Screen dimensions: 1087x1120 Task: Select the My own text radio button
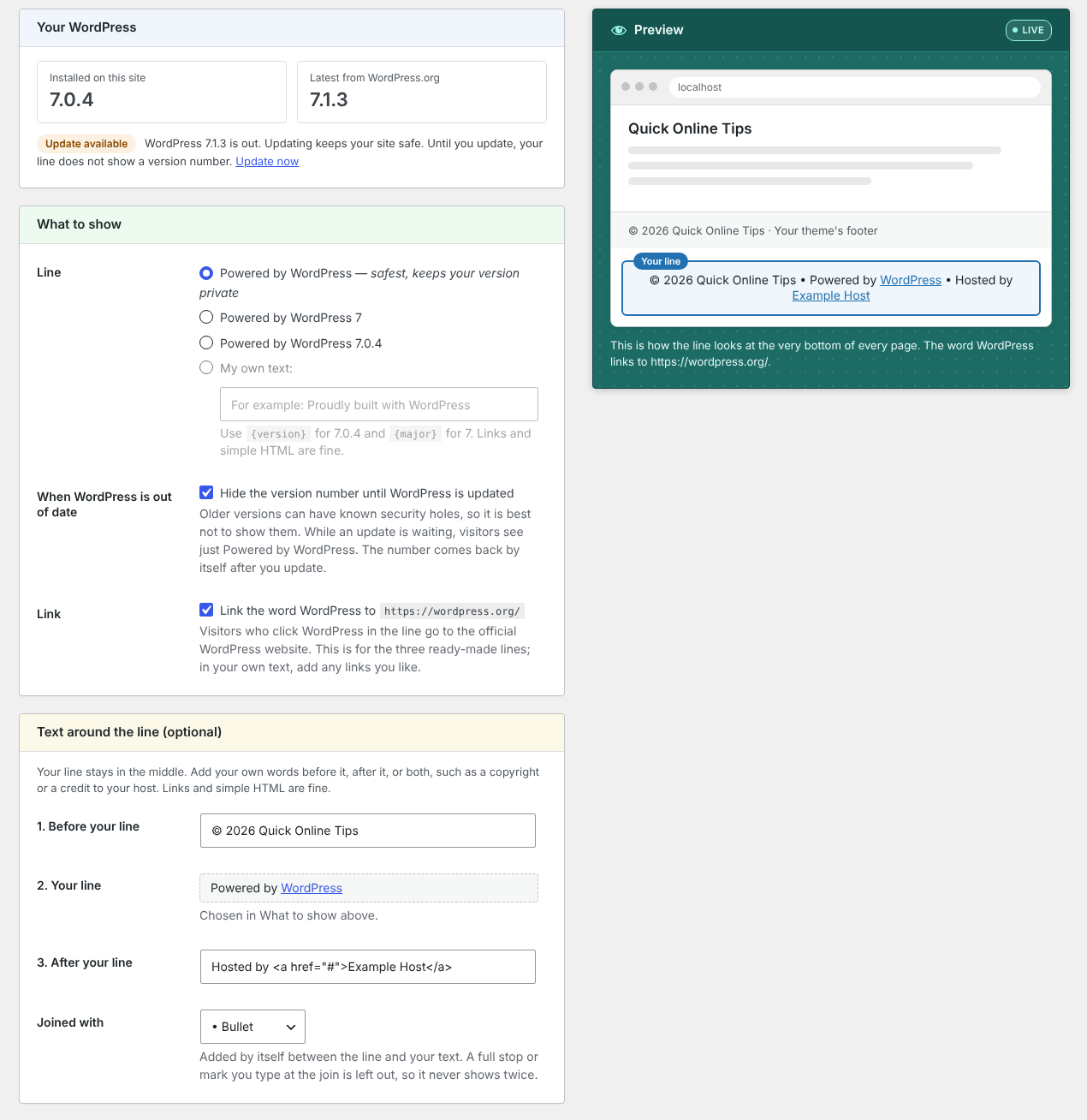point(206,368)
